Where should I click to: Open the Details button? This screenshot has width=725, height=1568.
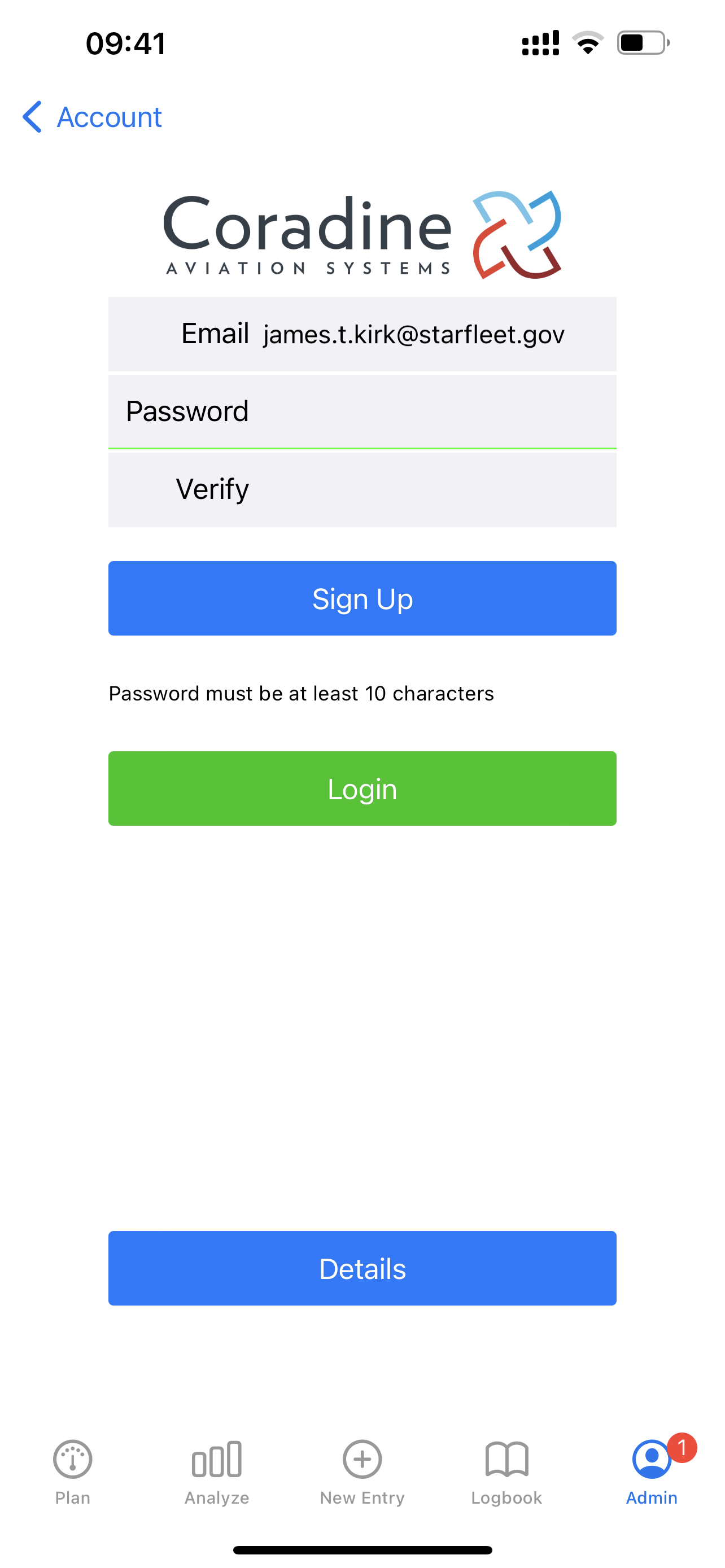[362, 1268]
